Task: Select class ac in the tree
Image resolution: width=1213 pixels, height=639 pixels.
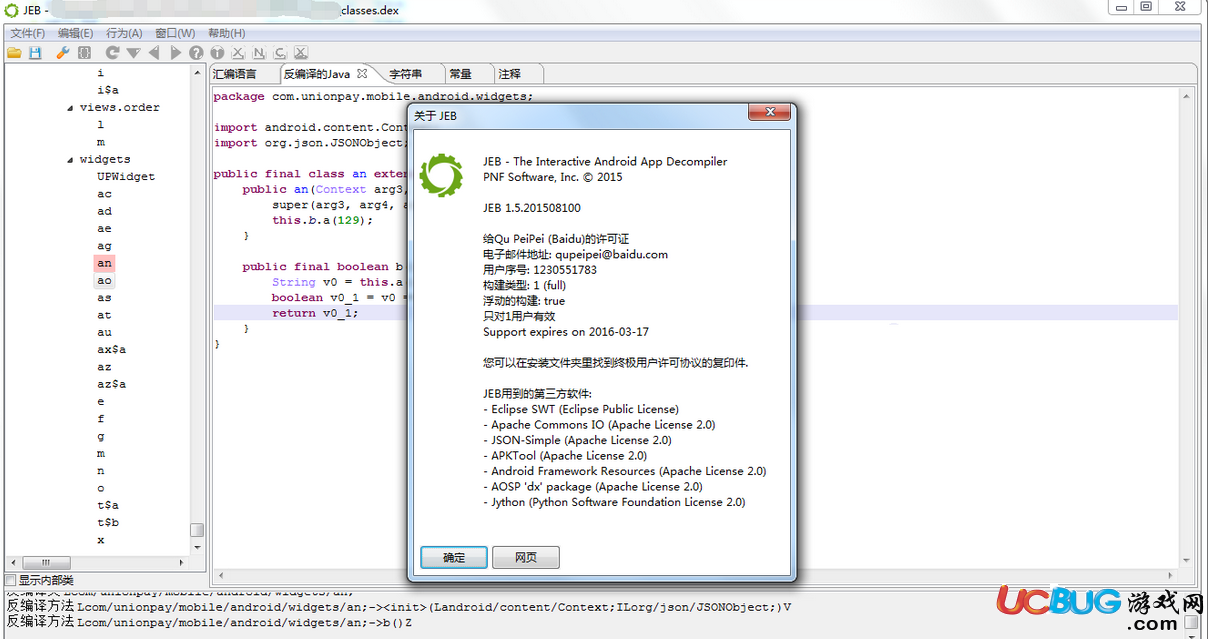Action: [x=105, y=194]
